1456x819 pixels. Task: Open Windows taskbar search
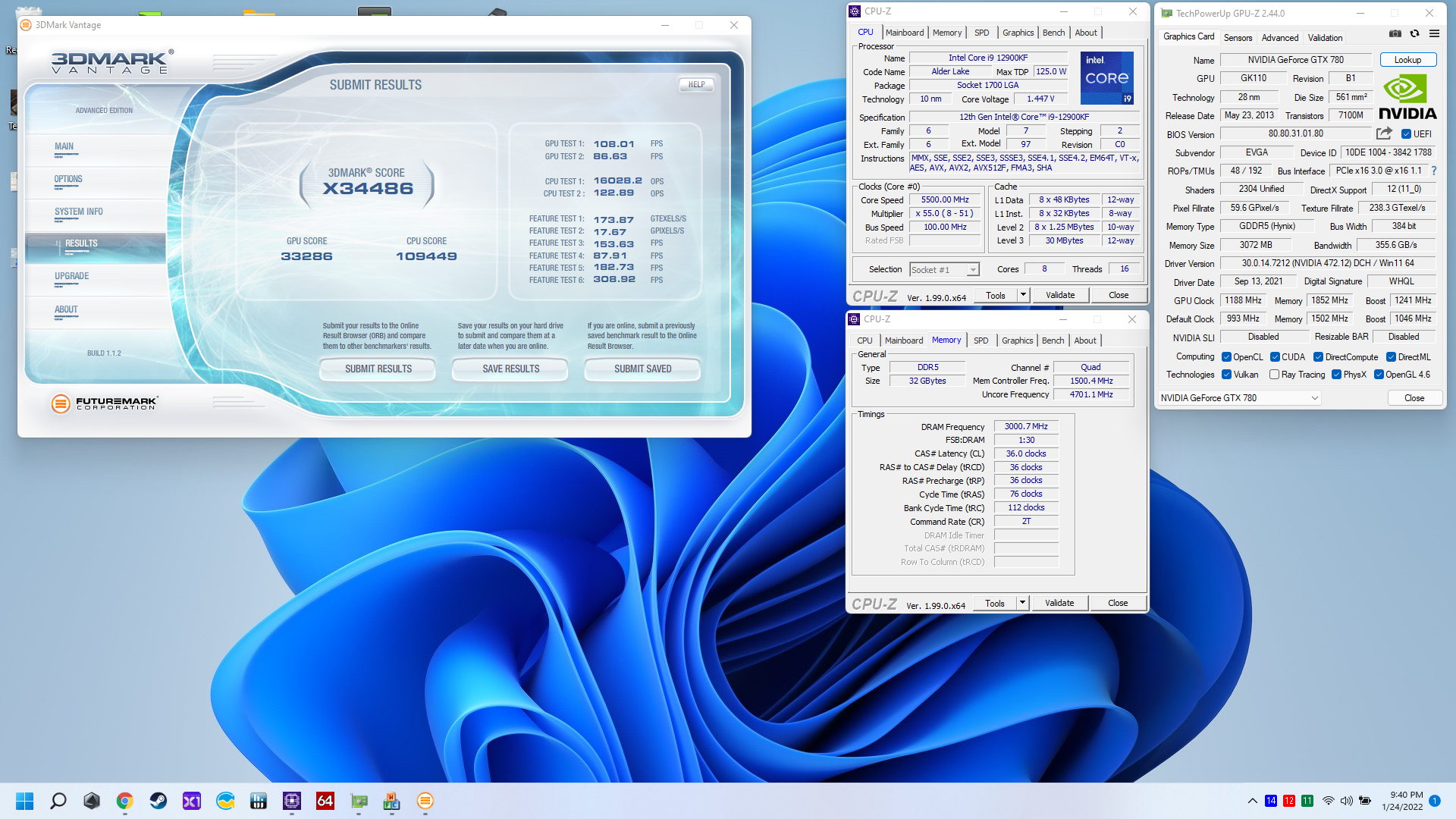(58, 801)
